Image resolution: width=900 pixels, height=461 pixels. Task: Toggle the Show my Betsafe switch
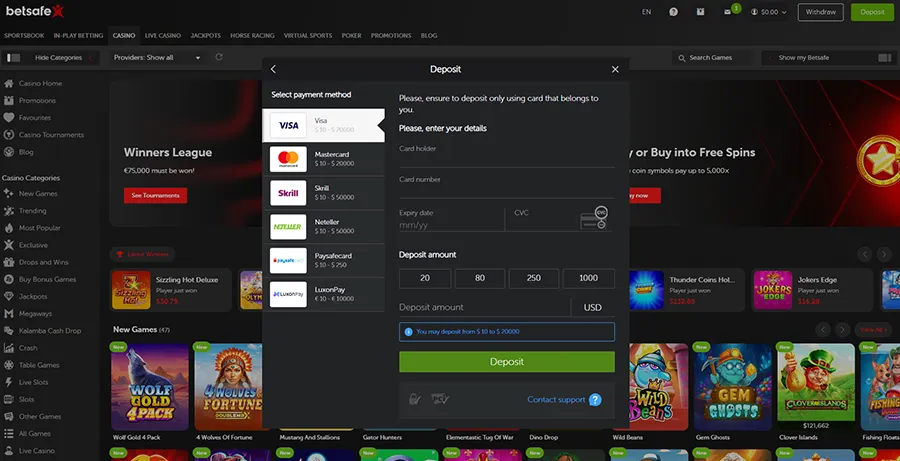(885, 58)
